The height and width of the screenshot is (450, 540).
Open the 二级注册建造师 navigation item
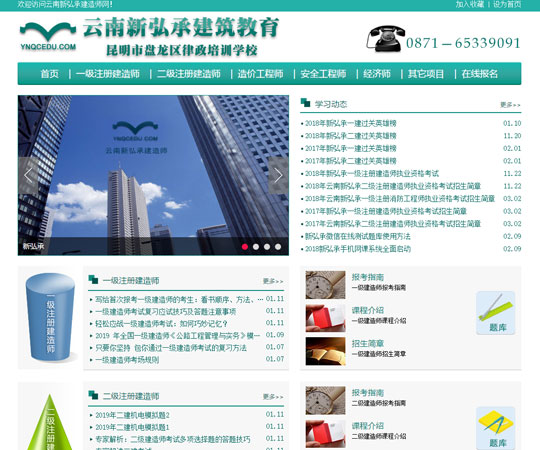[189, 74]
